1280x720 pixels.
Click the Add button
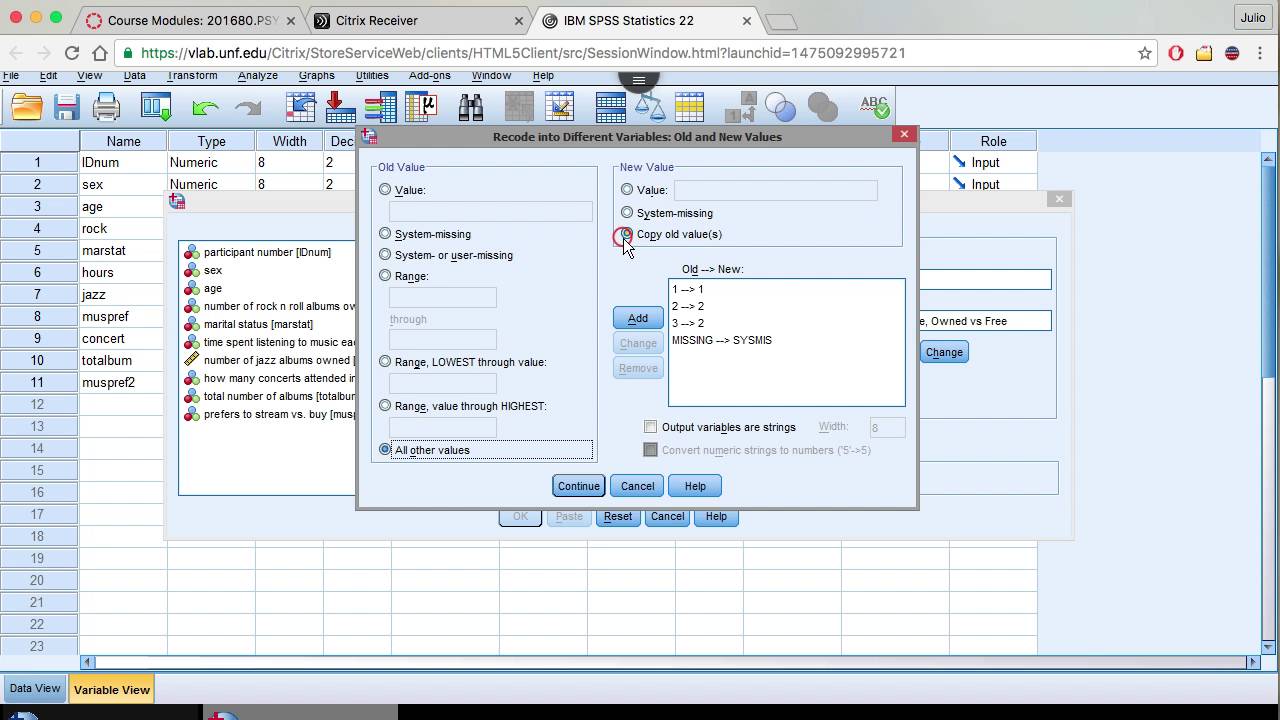638,318
